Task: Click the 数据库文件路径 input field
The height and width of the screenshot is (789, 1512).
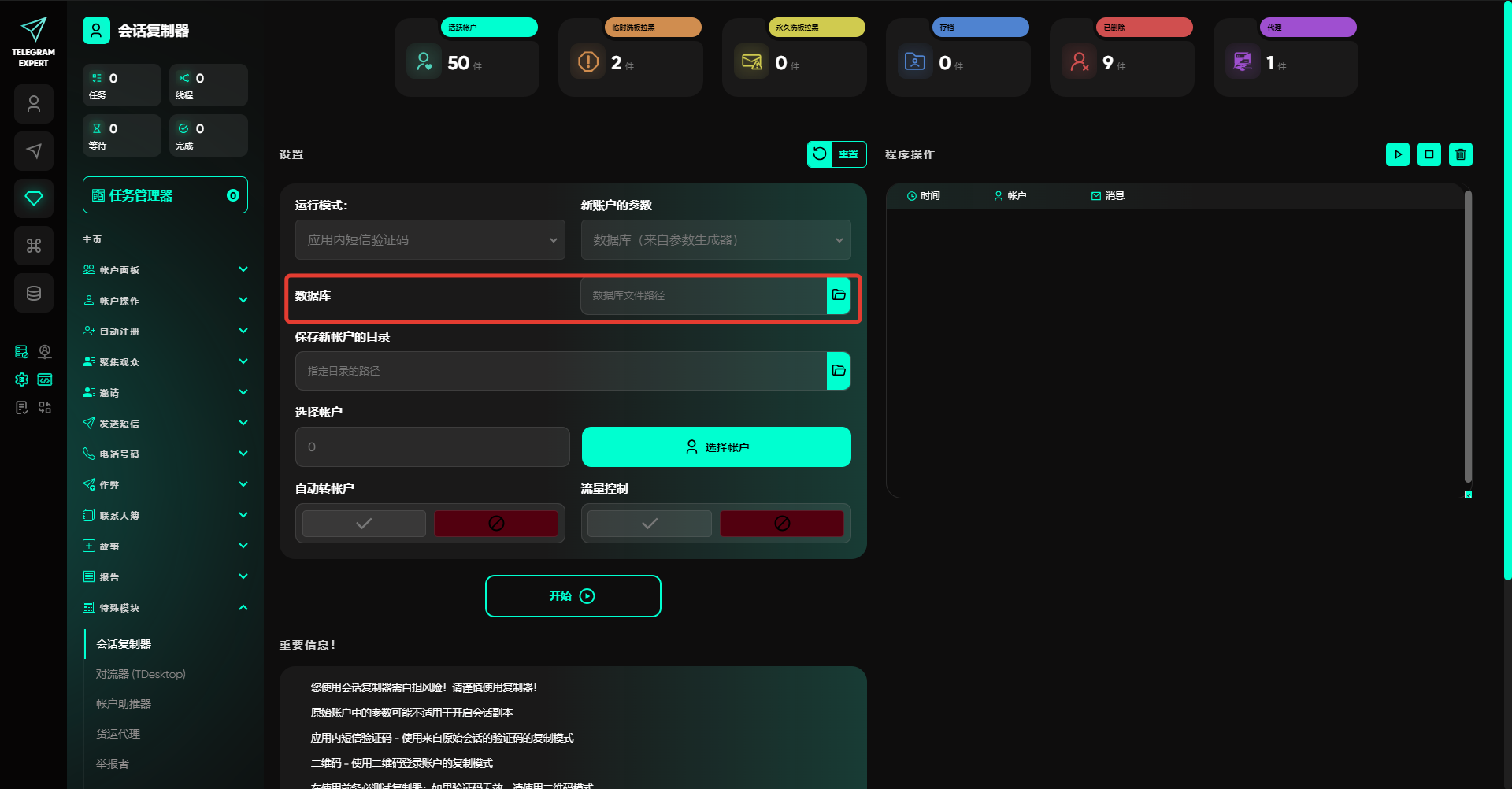Action: [x=703, y=295]
